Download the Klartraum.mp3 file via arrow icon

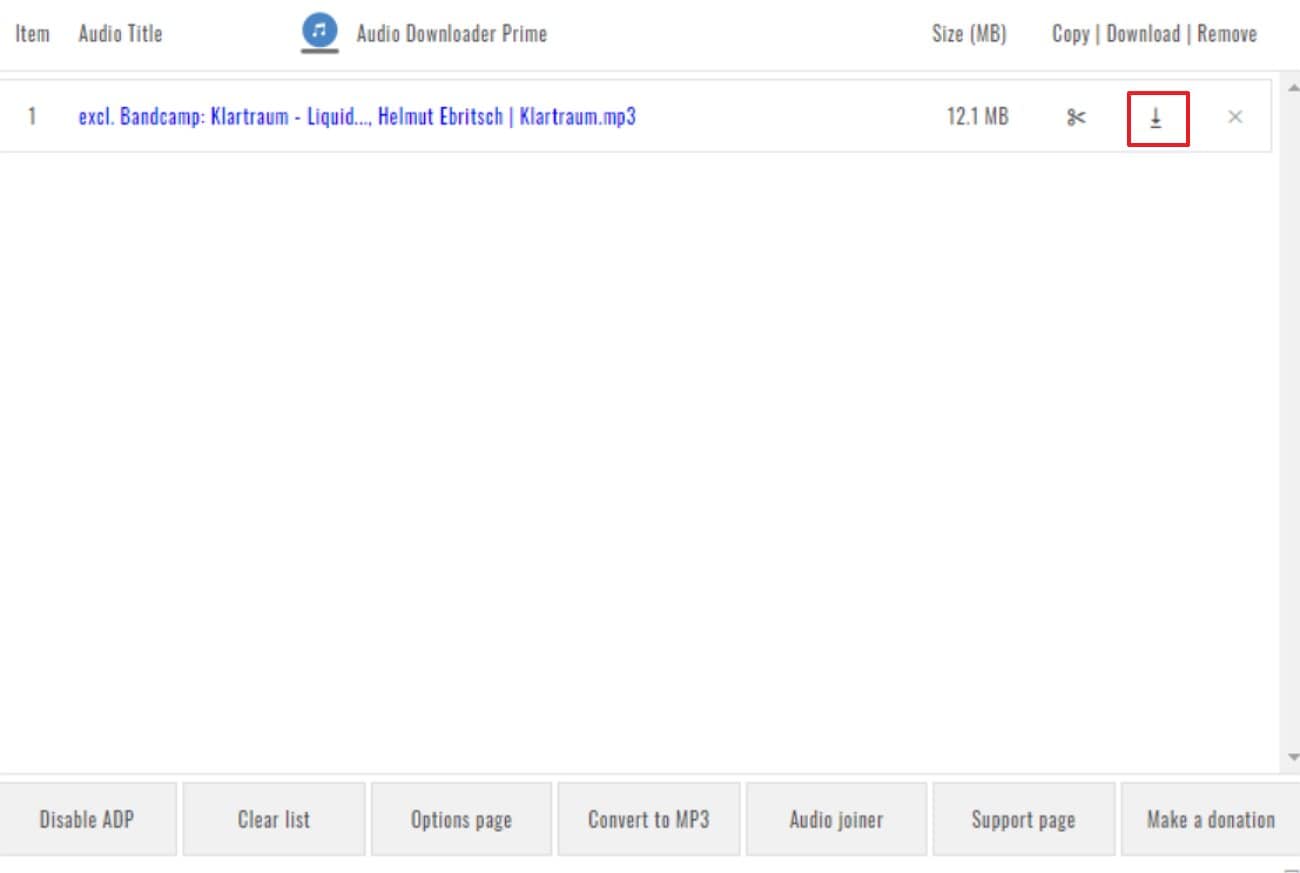tap(1157, 118)
